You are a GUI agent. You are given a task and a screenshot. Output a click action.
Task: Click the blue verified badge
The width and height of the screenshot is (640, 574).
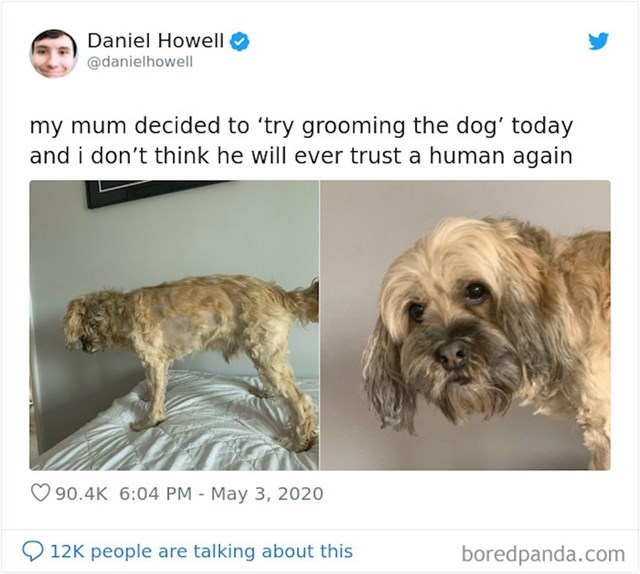(x=240, y=42)
